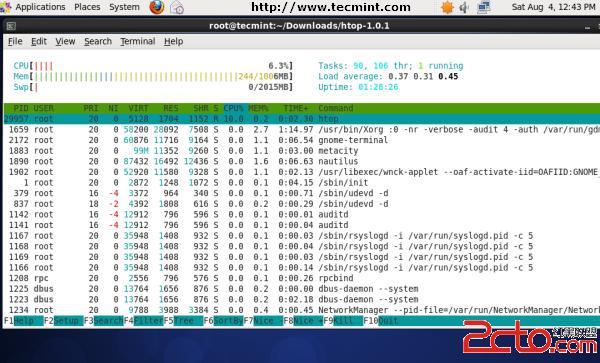Sort by the USER column header
Viewport: 600px width, 363px height.
43,108
